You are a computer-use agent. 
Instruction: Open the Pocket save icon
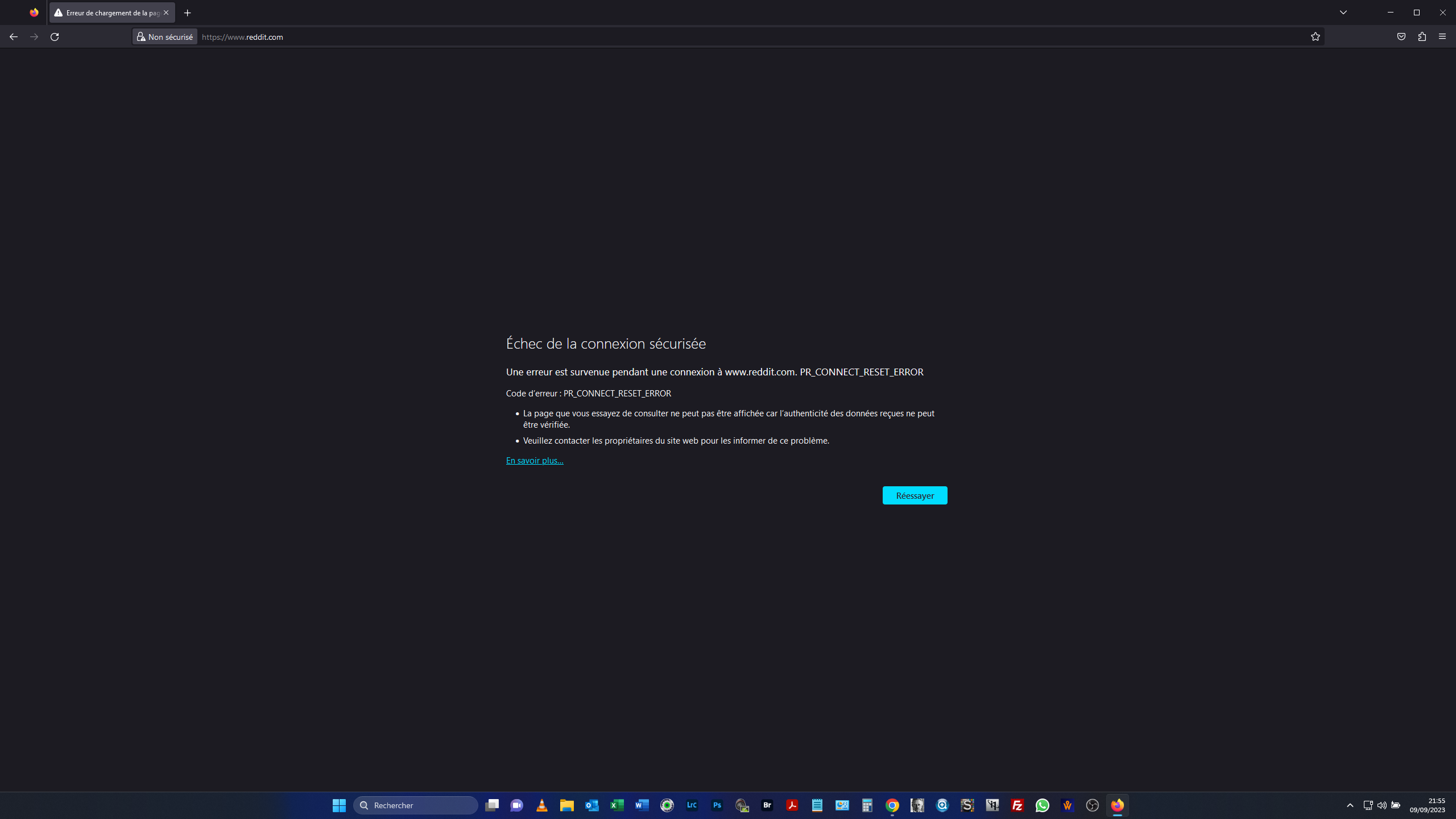(1401, 37)
